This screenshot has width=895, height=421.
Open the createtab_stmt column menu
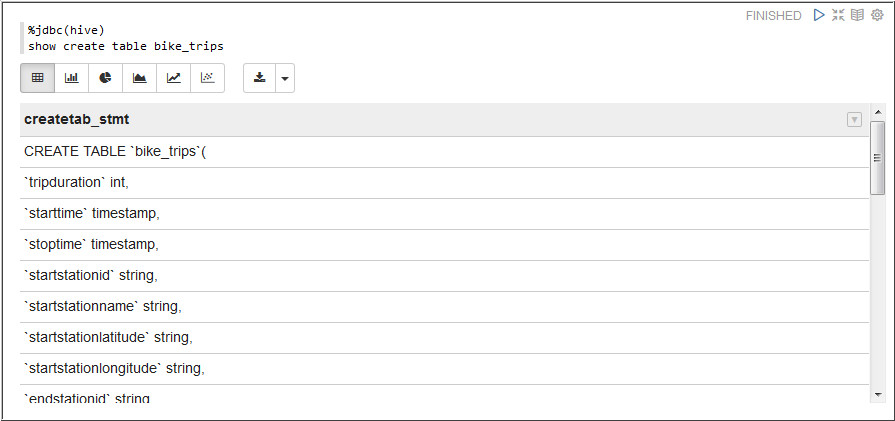[854, 120]
